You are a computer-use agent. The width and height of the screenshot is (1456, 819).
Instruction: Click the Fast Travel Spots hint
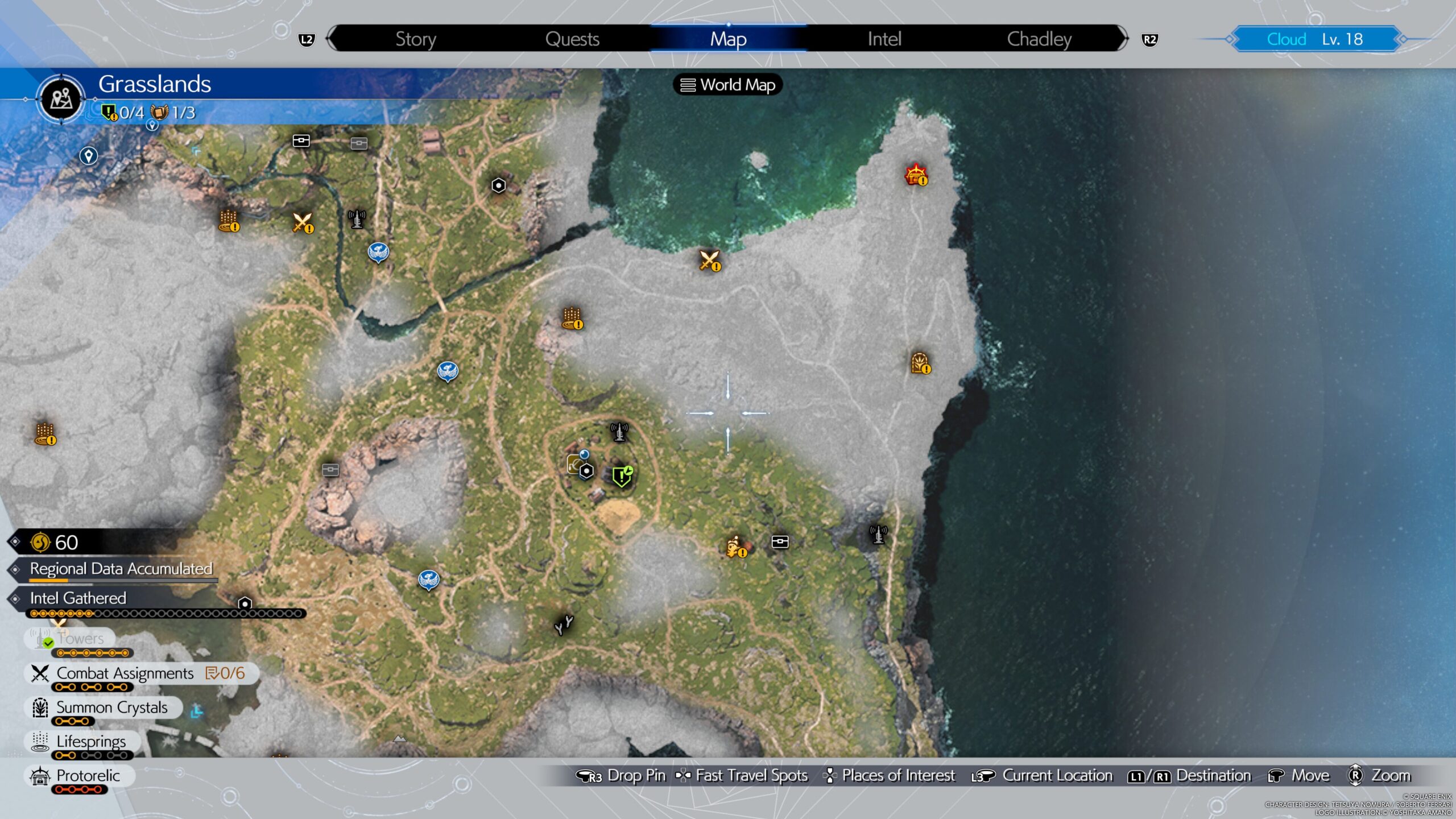[742, 776]
